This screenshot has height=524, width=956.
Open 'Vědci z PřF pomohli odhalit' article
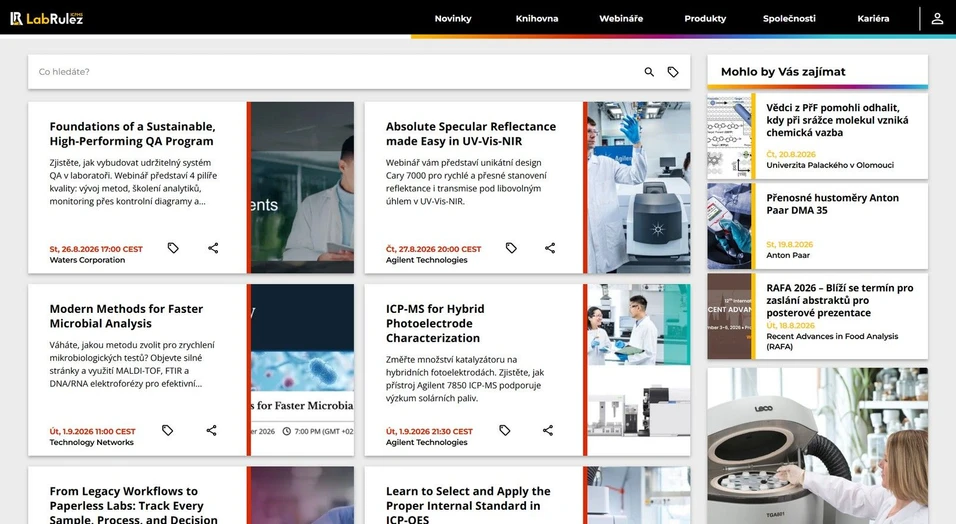click(837, 120)
